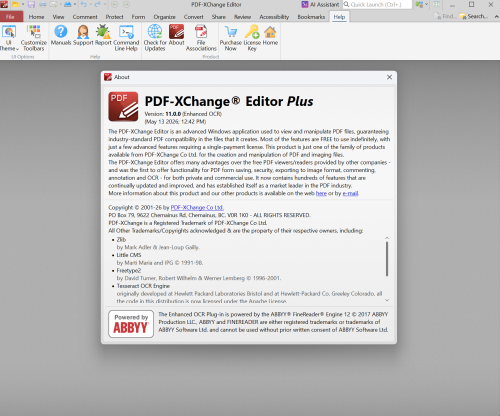This screenshot has height=416, width=500.
Task: Open the File menu
Action: [x=10, y=17]
